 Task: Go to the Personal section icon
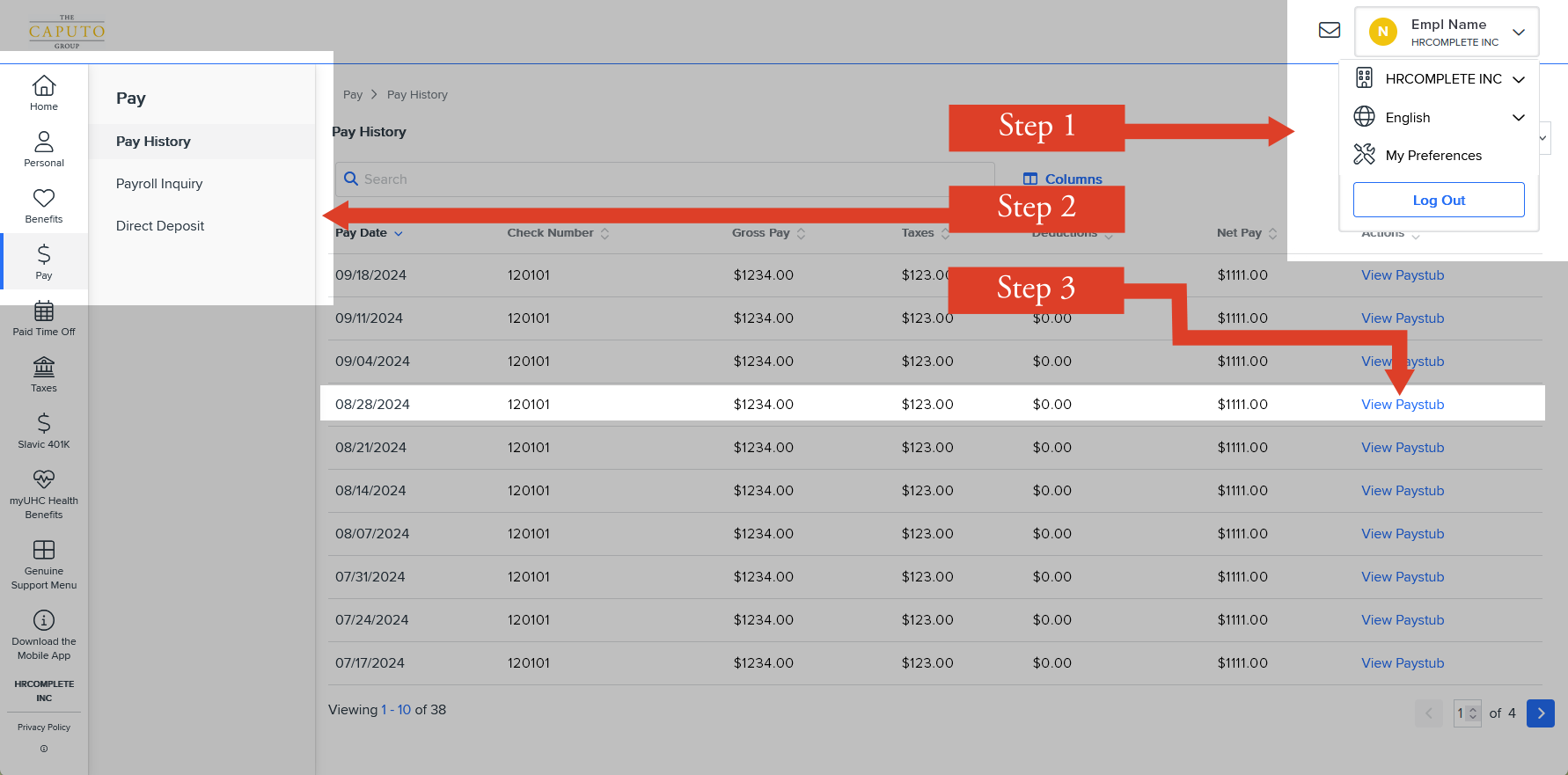click(44, 142)
